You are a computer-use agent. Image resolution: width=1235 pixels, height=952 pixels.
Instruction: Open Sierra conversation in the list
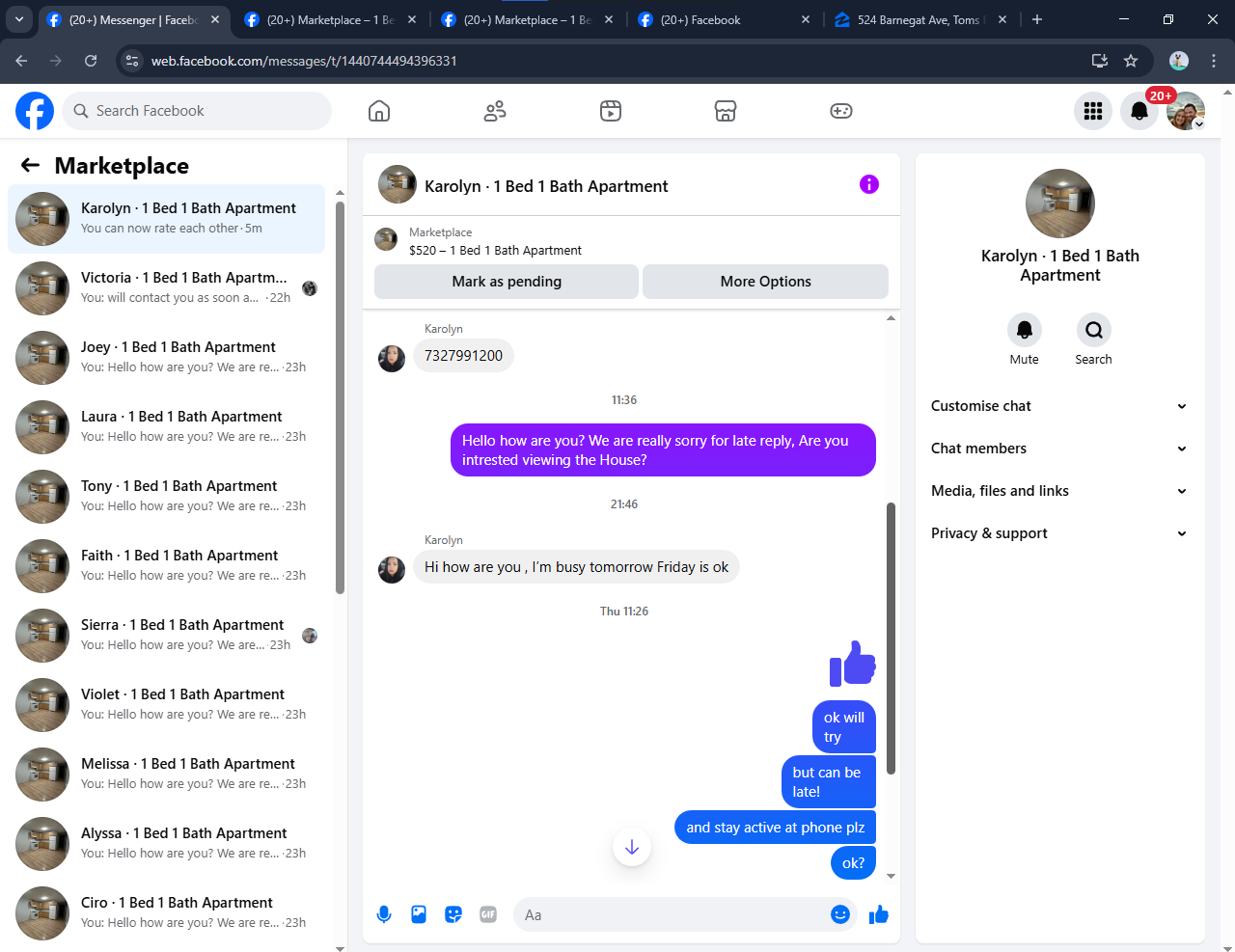pyautogui.click(x=166, y=636)
